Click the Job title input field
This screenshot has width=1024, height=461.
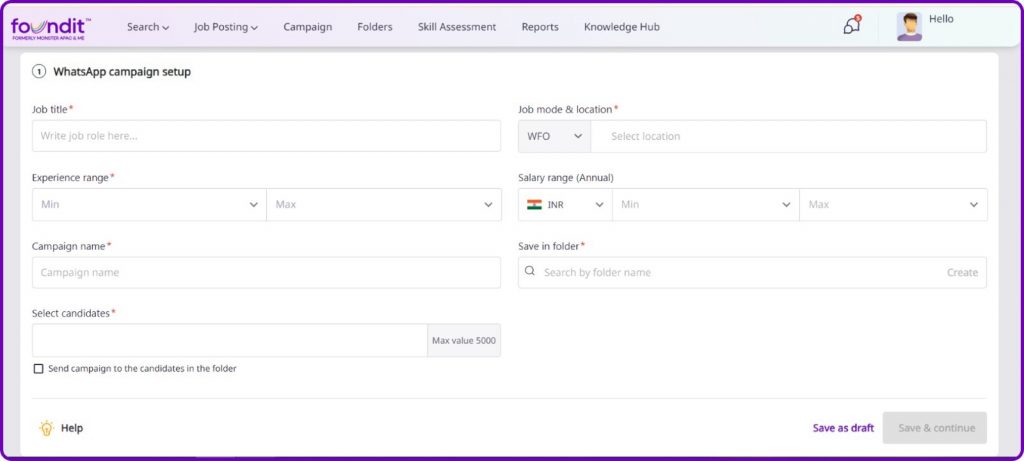[266, 136]
